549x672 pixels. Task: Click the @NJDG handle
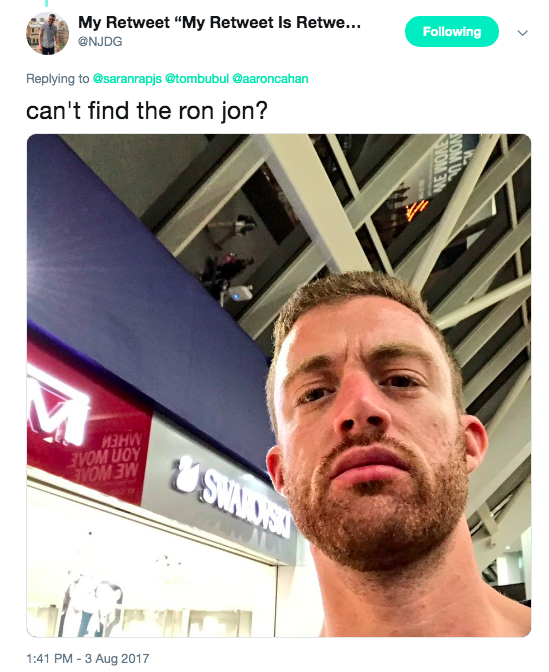(x=100, y=42)
